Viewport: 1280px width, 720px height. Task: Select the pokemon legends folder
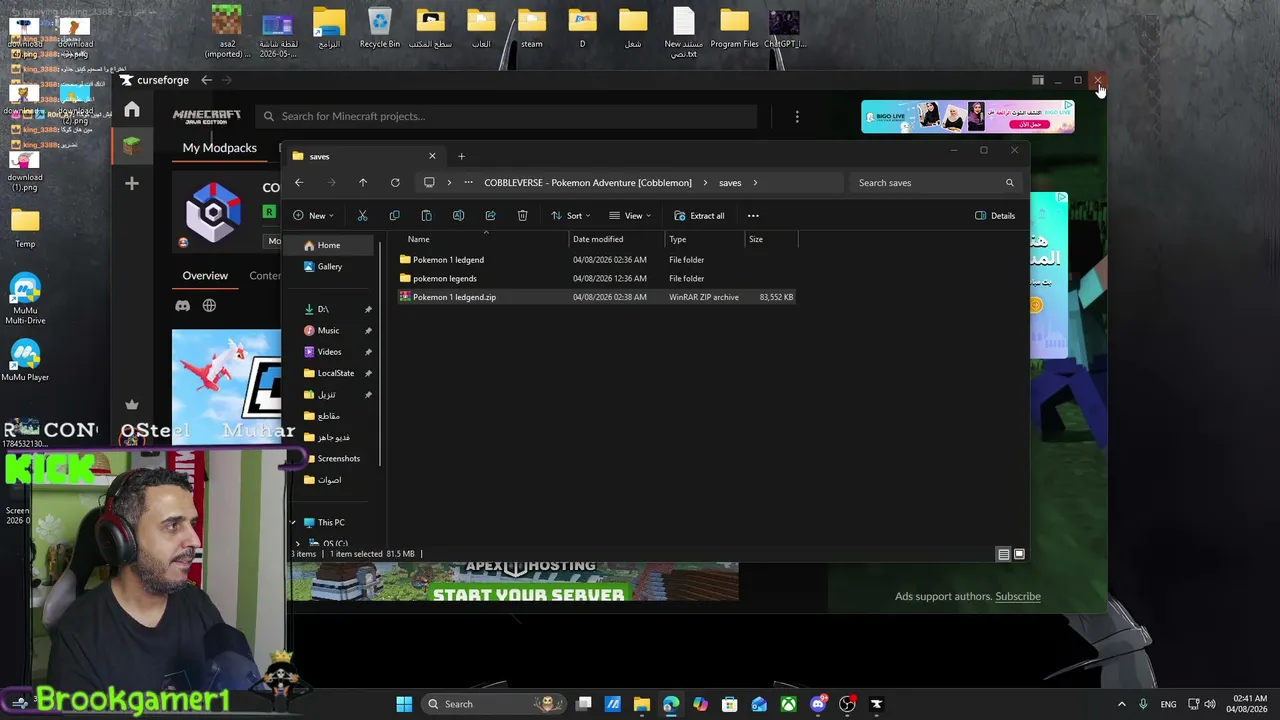[444, 279]
